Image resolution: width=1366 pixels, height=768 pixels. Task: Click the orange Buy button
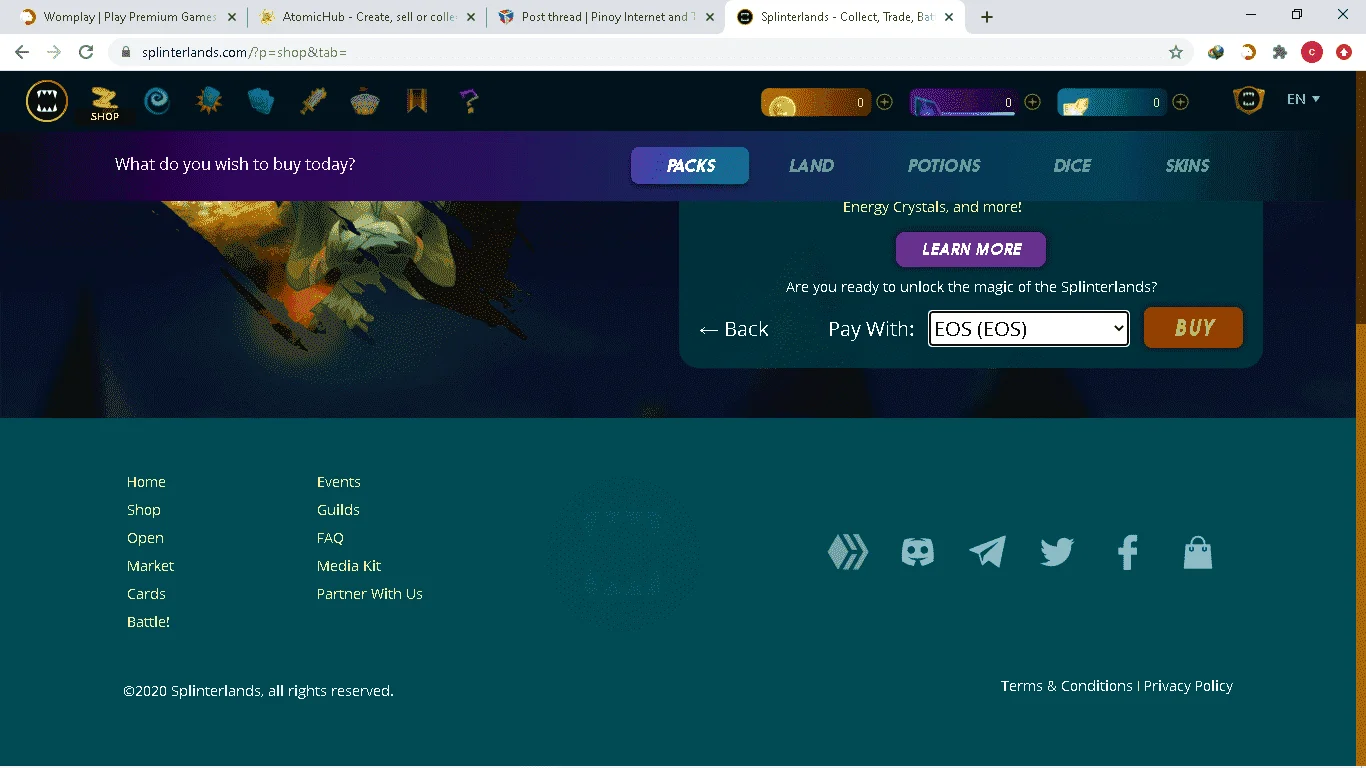coord(1193,328)
